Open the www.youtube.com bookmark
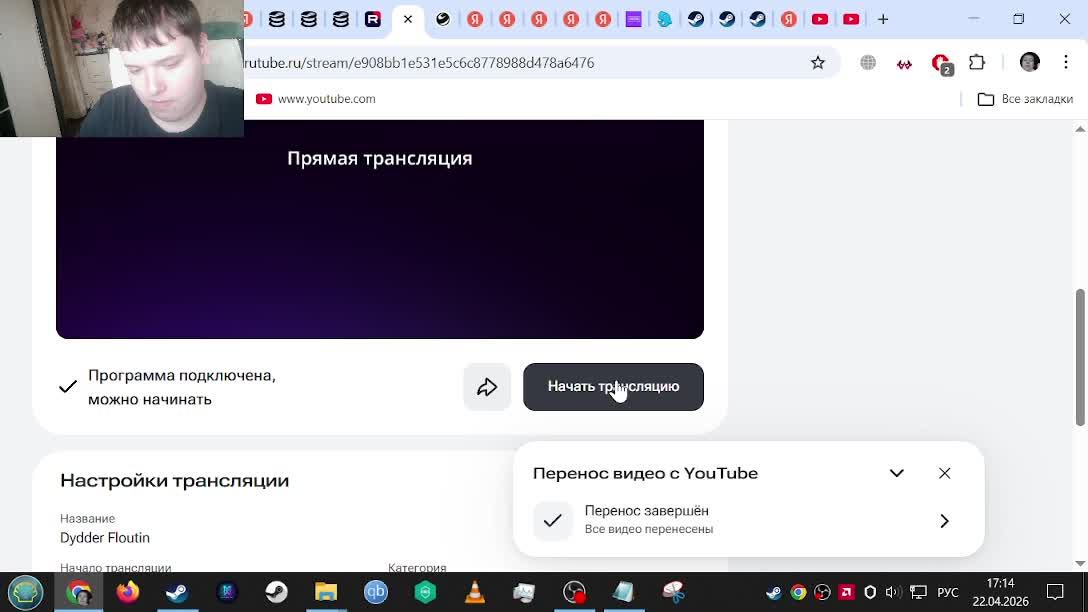Viewport: 1088px width, 612px height. (x=316, y=99)
